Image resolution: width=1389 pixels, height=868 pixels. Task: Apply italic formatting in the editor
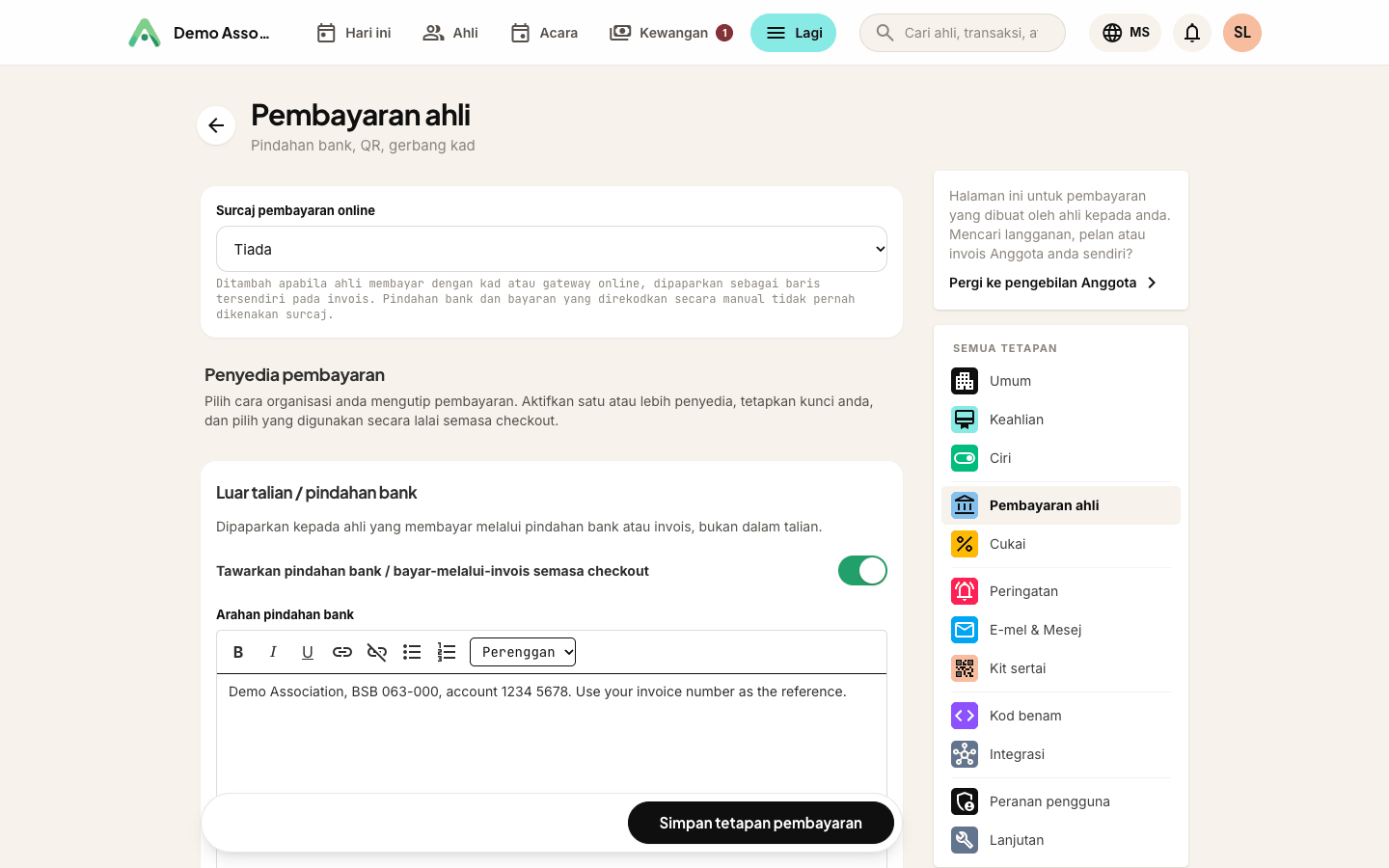[x=273, y=652]
